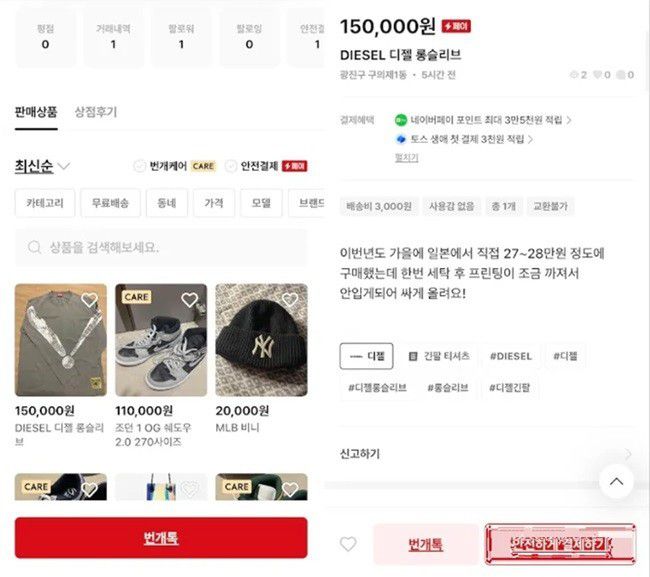
Task: Select the 판매상품 tab
Action: [36, 112]
